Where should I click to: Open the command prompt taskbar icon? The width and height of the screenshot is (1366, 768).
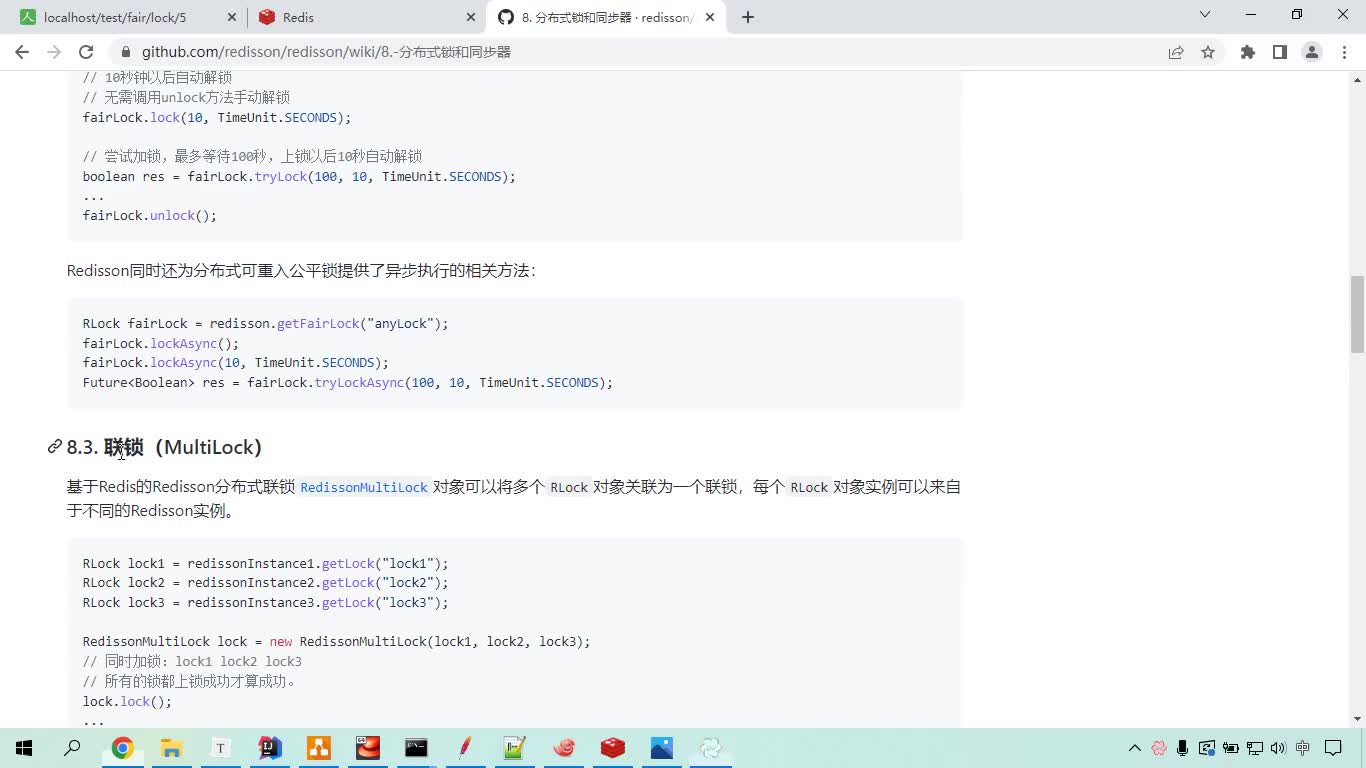click(x=416, y=748)
